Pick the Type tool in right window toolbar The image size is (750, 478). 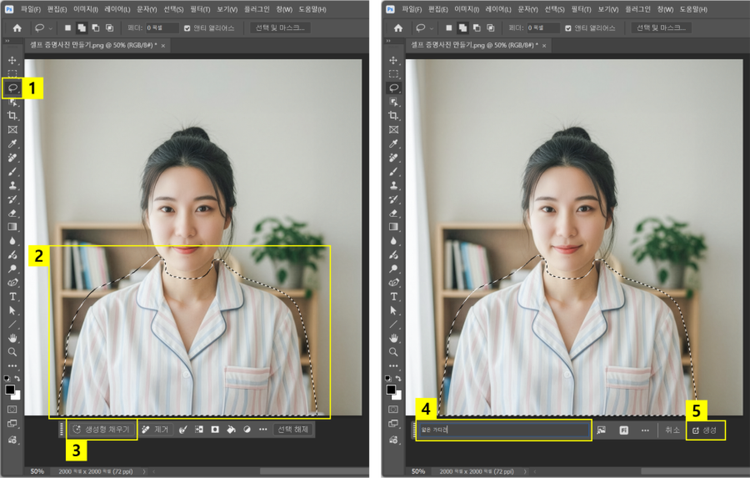point(394,296)
